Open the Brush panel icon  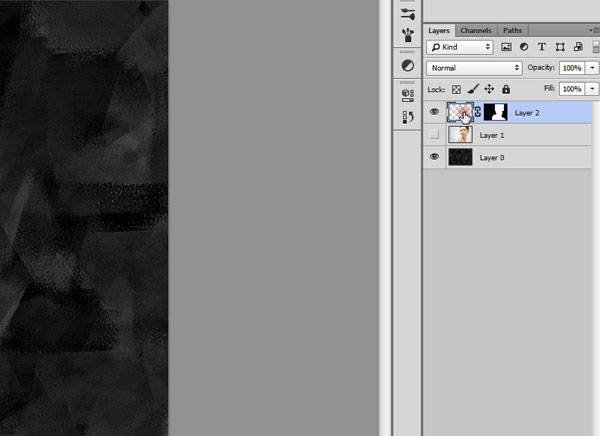(x=407, y=12)
